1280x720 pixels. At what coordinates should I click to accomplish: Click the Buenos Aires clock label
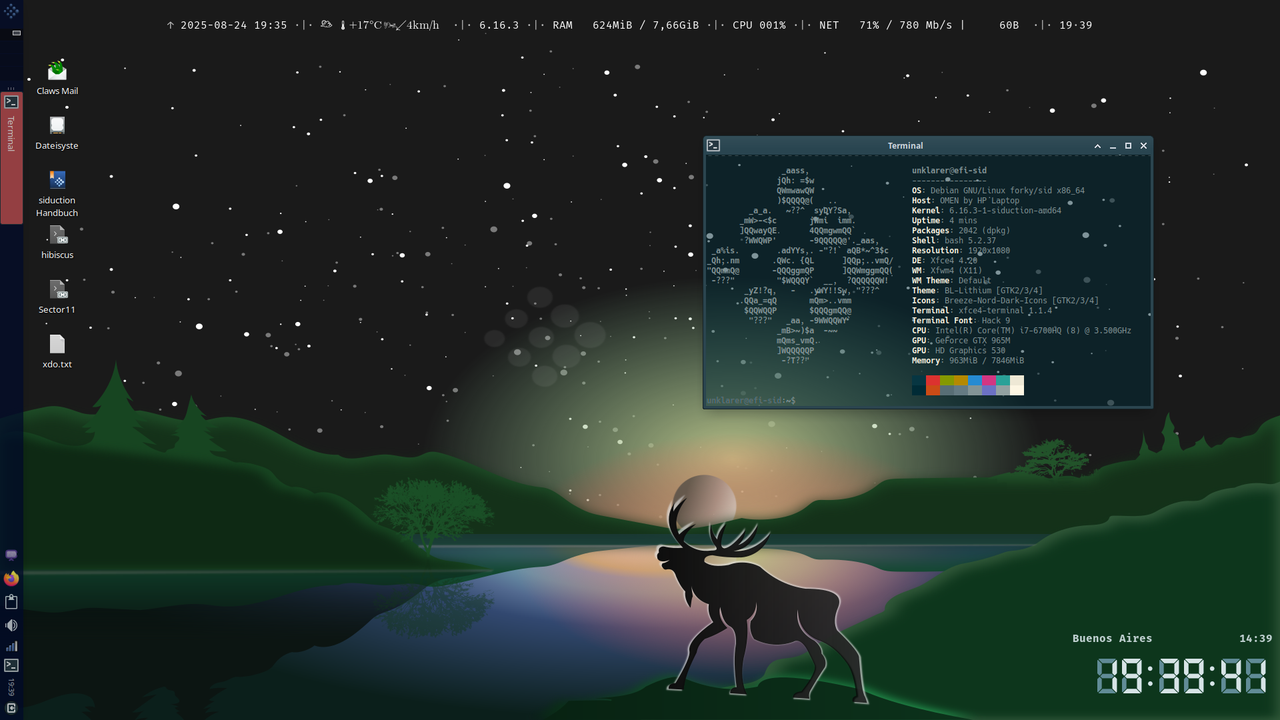[x=1112, y=638]
